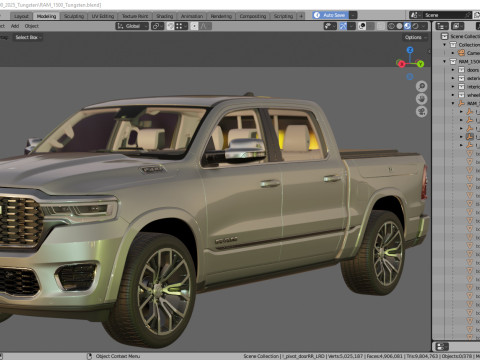Open the Sculpting workspace tab
This screenshot has height=360, width=480.
click(74, 16)
